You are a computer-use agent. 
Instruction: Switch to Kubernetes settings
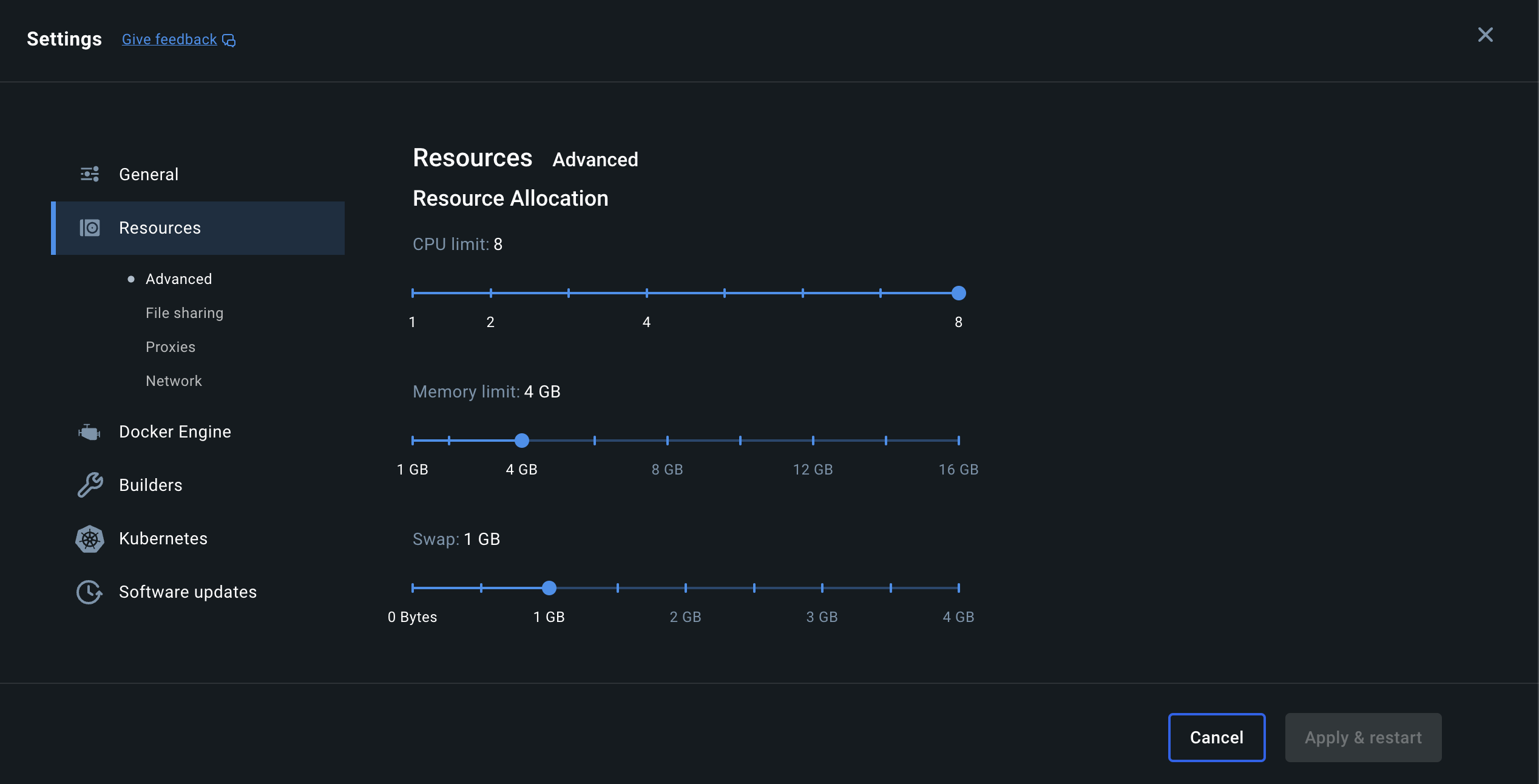pyautogui.click(x=163, y=539)
